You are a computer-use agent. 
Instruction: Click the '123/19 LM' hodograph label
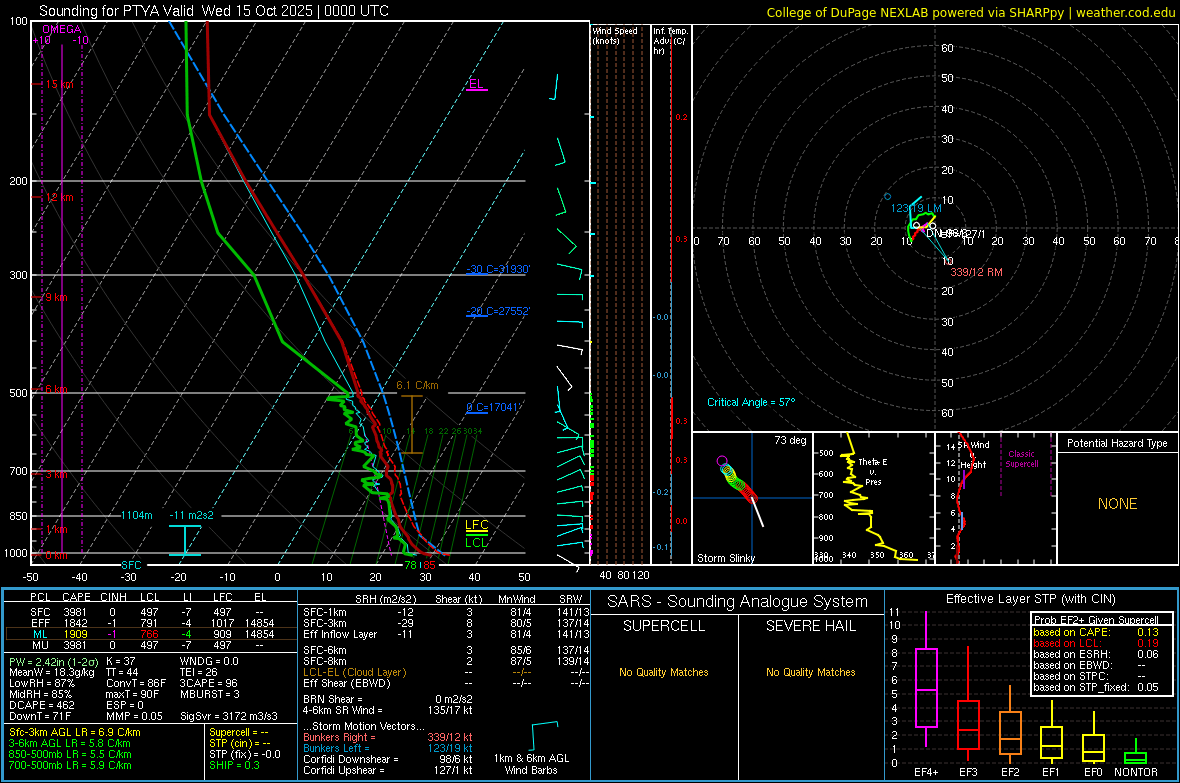[x=916, y=209]
